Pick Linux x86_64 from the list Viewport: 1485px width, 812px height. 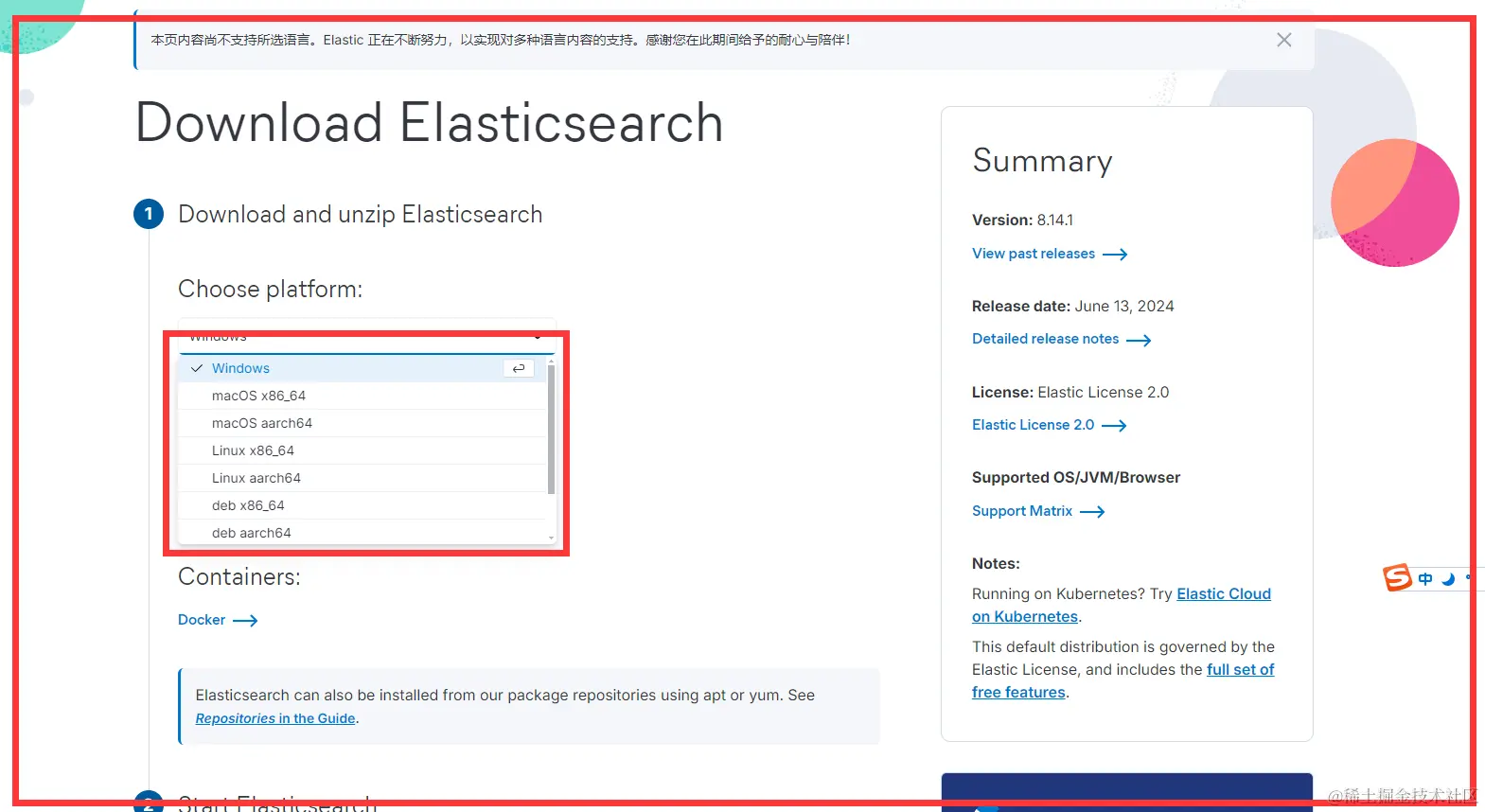tap(362, 450)
